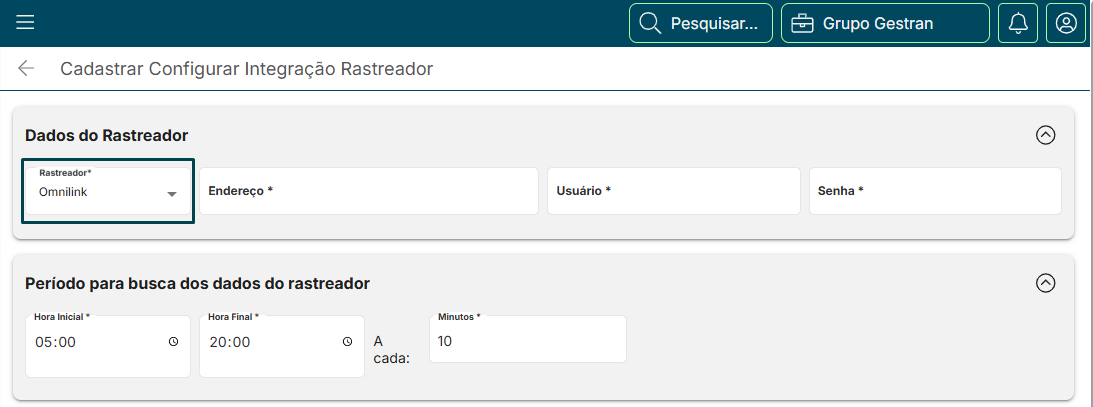This screenshot has width=1093, height=407.
Task: Click the Hora Inicial time value
Action: click(x=56, y=342)
